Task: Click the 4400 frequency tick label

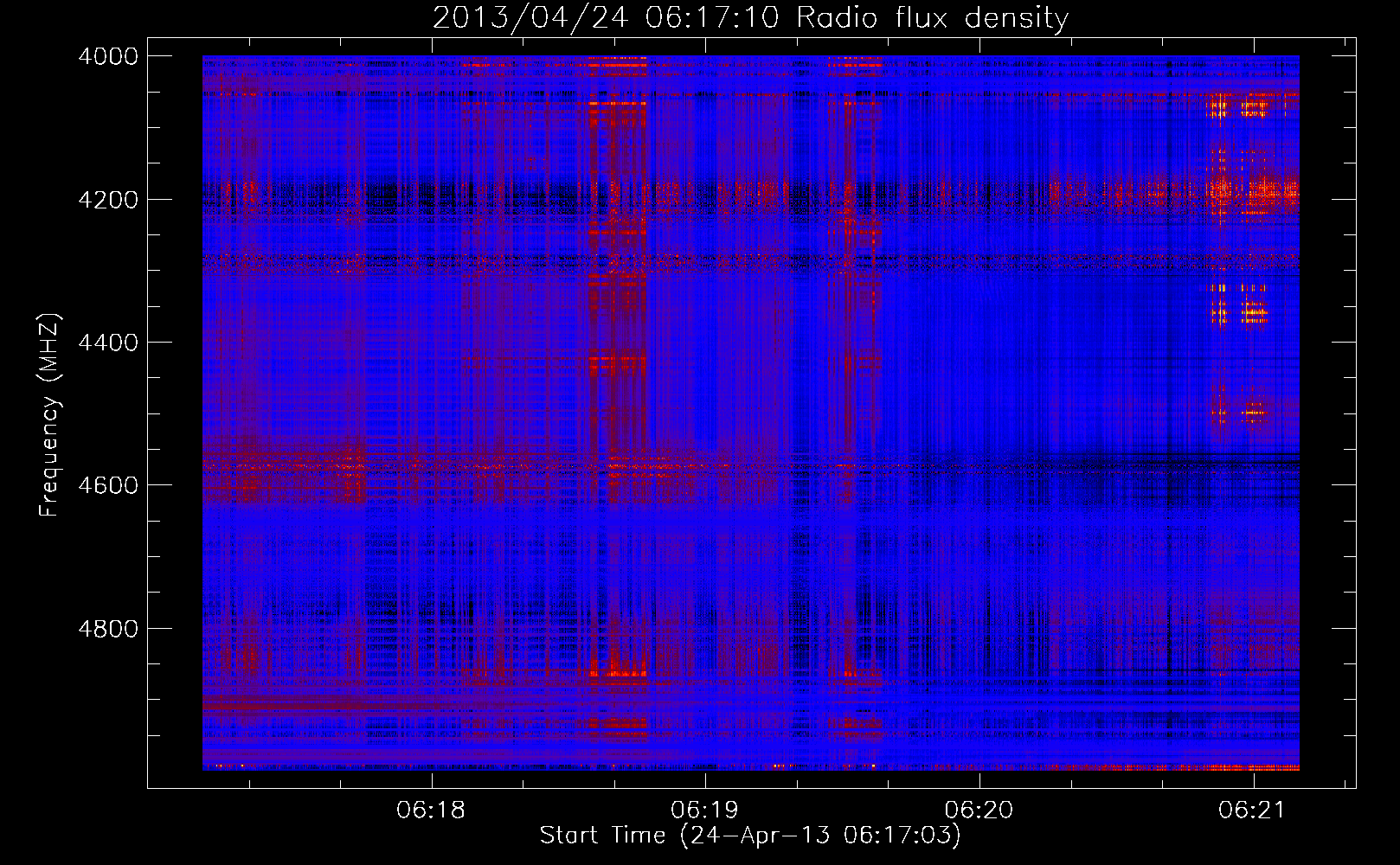Action: (108, 343)
